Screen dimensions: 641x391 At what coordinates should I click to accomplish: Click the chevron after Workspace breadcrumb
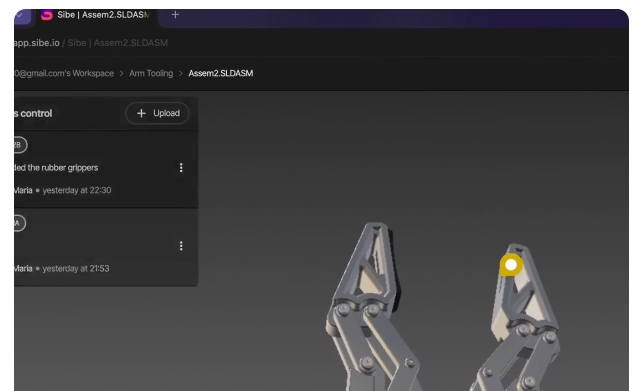point(121,74)
